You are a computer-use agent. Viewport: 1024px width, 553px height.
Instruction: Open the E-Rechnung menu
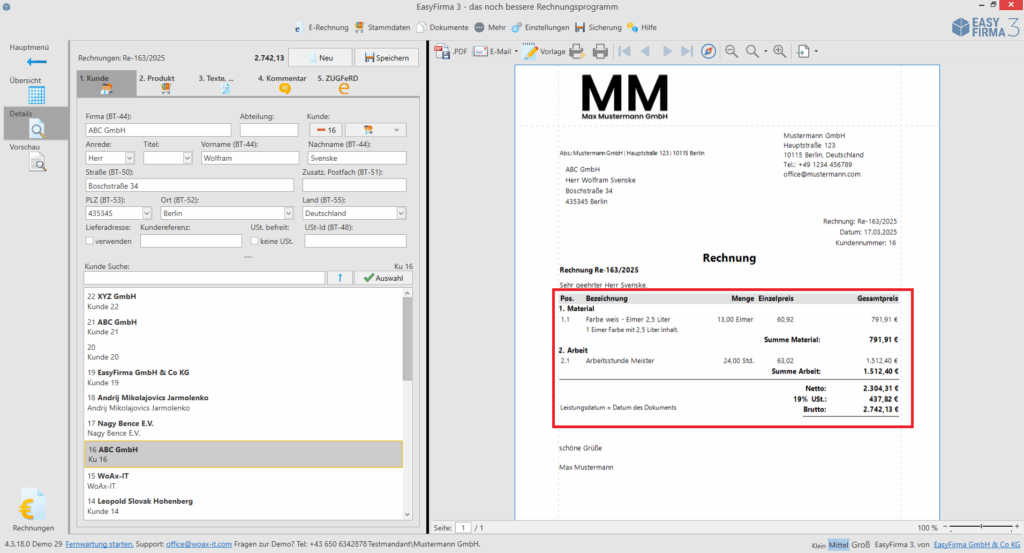321,27
